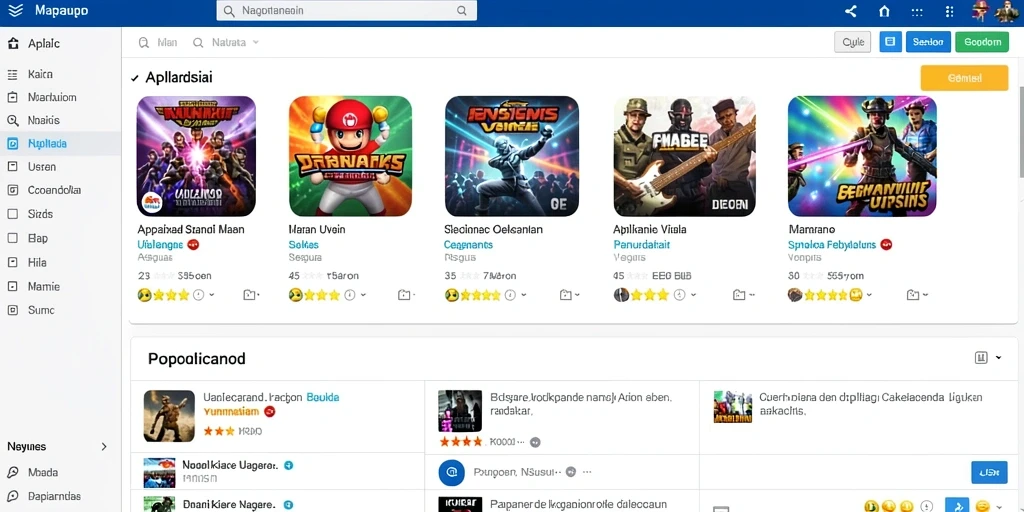Viewport: 1024px width, 512px height.
Task: Toggle the Usren checkbox in sidebar
Action: point(12,167)
